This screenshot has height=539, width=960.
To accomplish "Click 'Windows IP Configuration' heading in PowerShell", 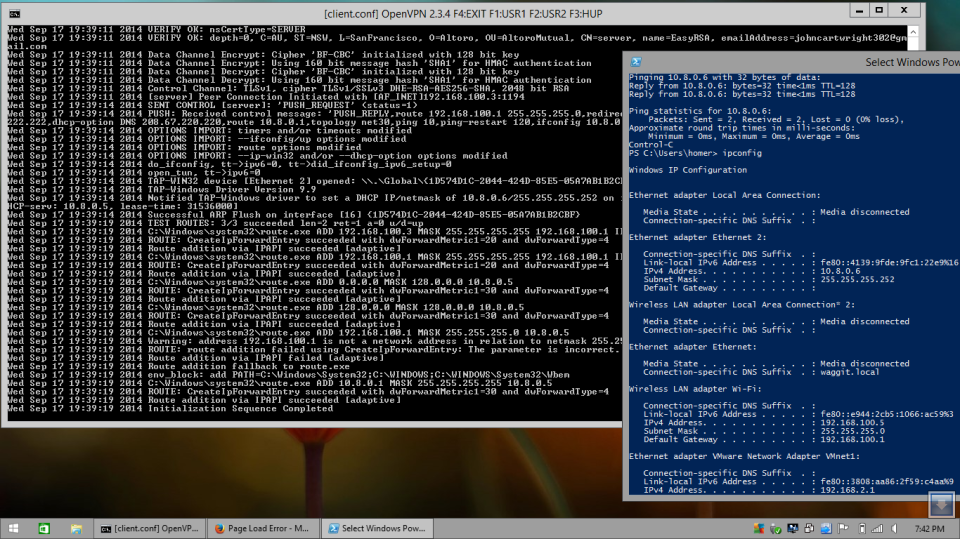I will pyautogui.click(x=688, y=170).
